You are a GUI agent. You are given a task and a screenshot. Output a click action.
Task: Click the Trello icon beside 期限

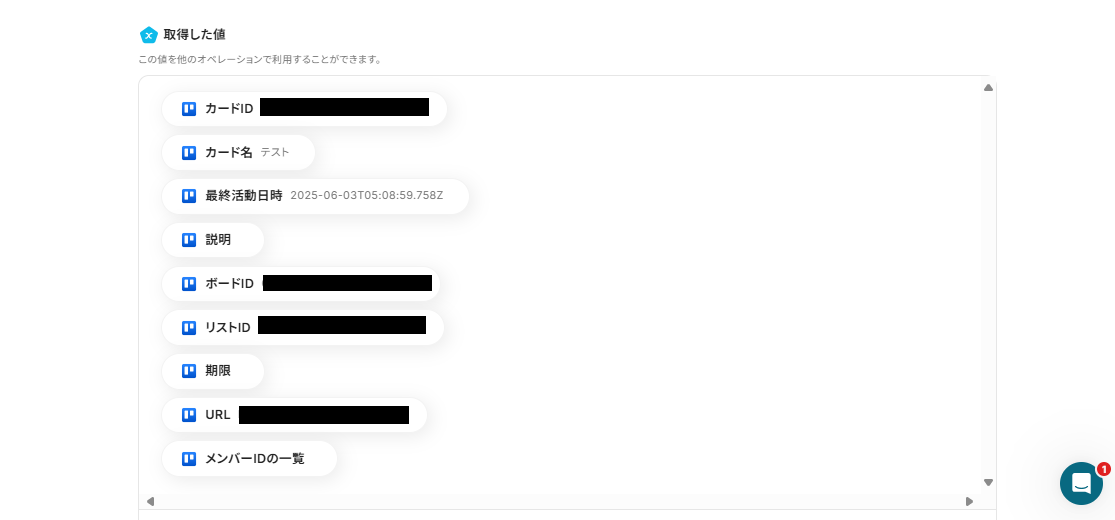click(188, 371)
